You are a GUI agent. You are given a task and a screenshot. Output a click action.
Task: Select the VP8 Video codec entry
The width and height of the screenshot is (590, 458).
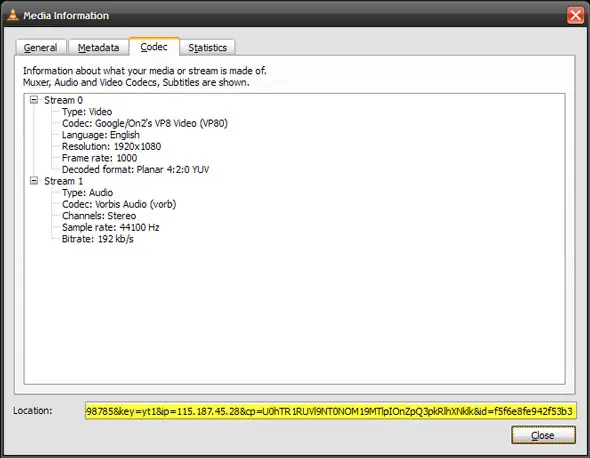point(145,123)
